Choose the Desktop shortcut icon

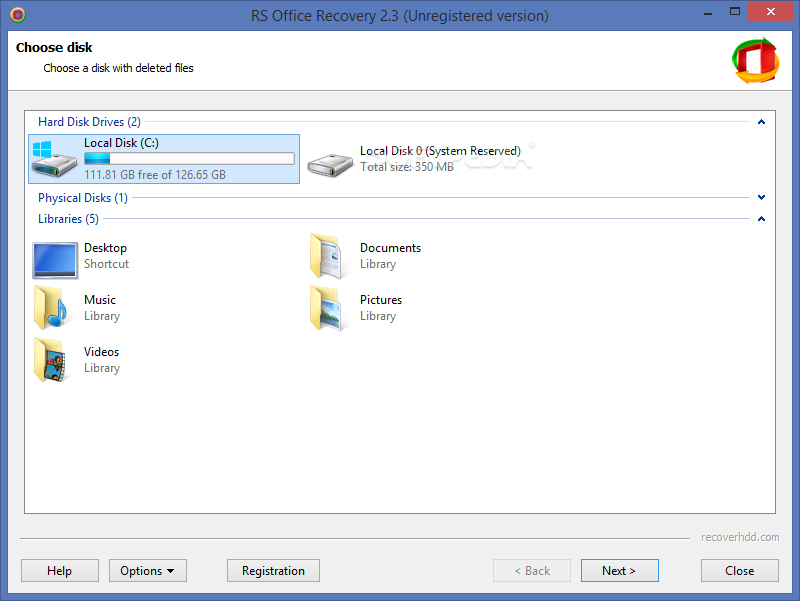pyautogui.click(x=55, y=260)
